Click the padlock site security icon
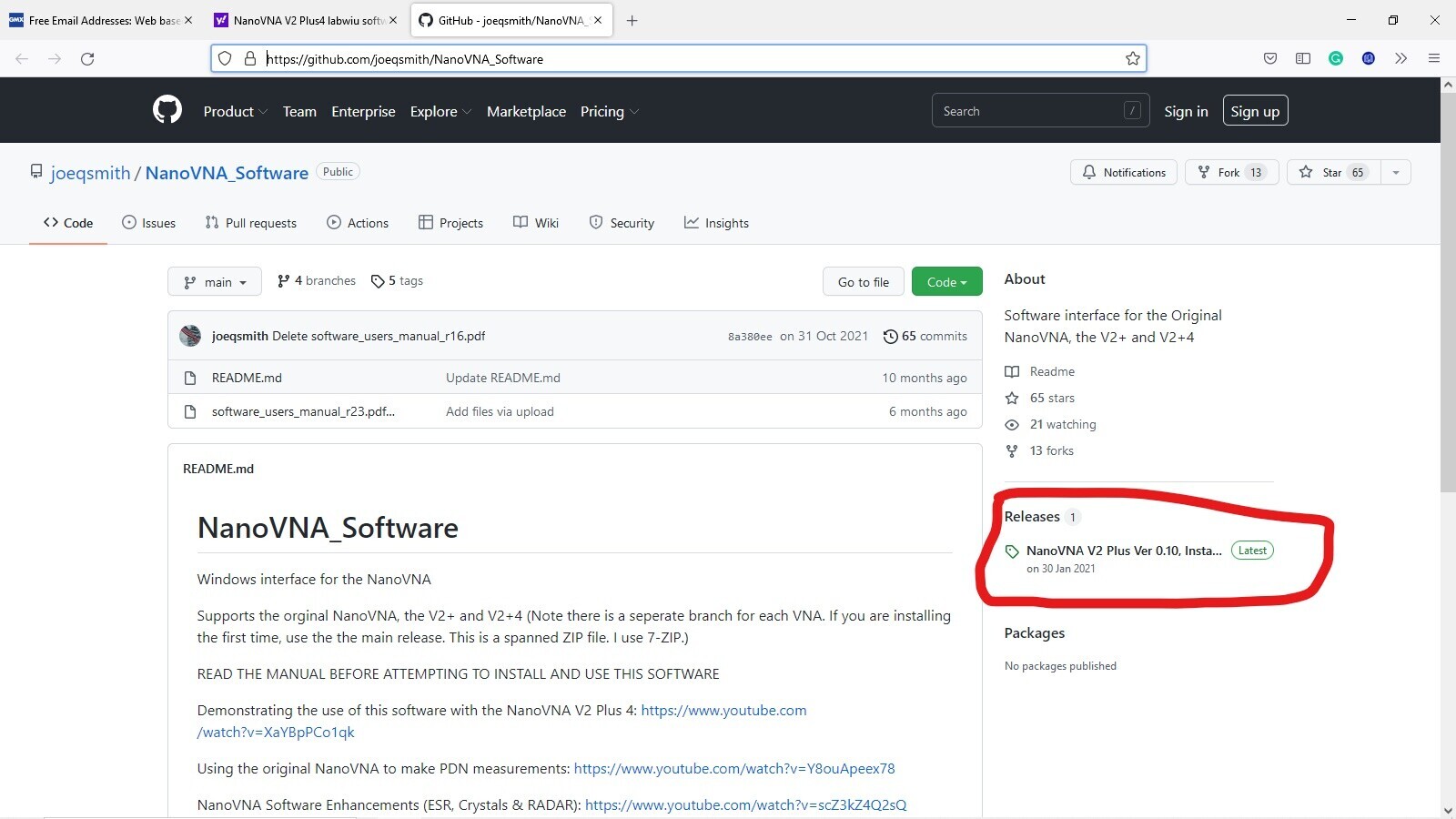Image resolution: width=1456 pixels, height=819 pixels. pos(250,58)
